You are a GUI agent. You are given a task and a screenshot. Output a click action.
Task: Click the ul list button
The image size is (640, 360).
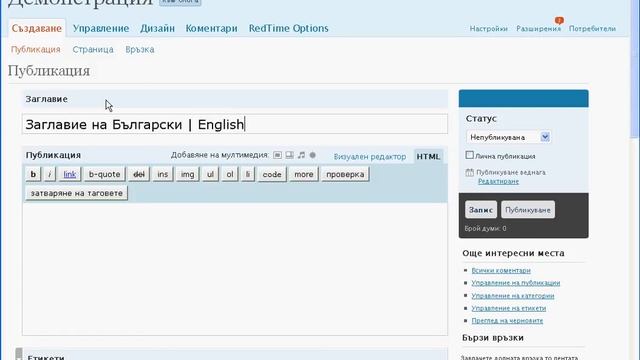[x=210, y=174]
